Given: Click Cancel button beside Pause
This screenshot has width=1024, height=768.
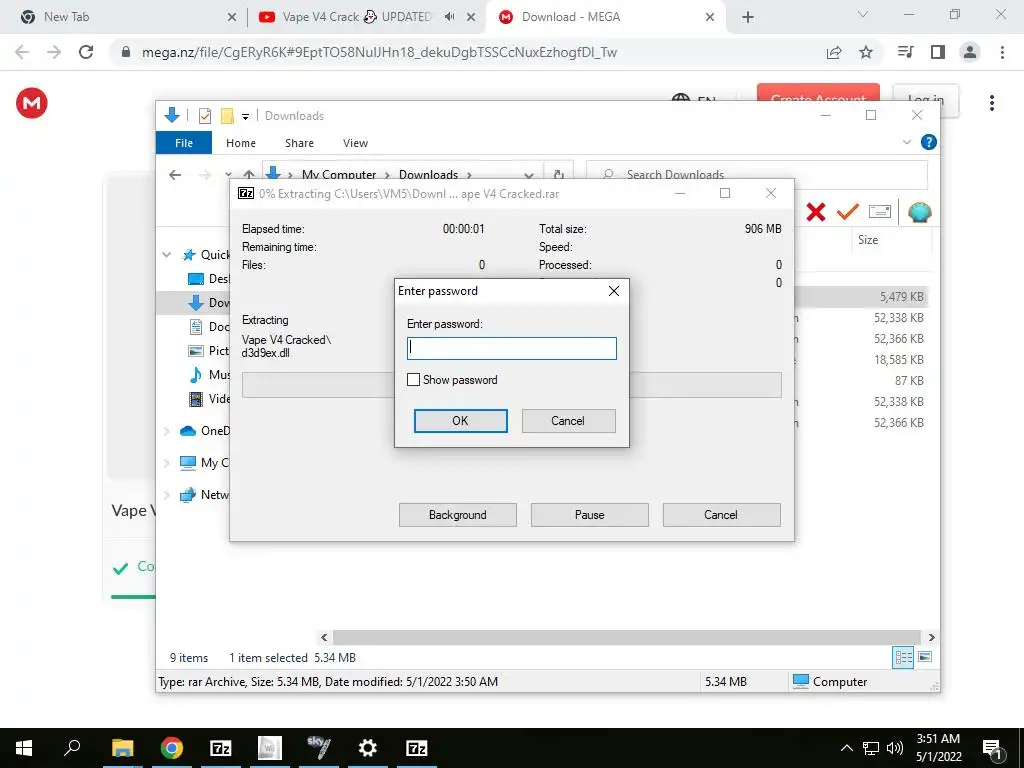Looking at the screenshot, I should [722, 515].
